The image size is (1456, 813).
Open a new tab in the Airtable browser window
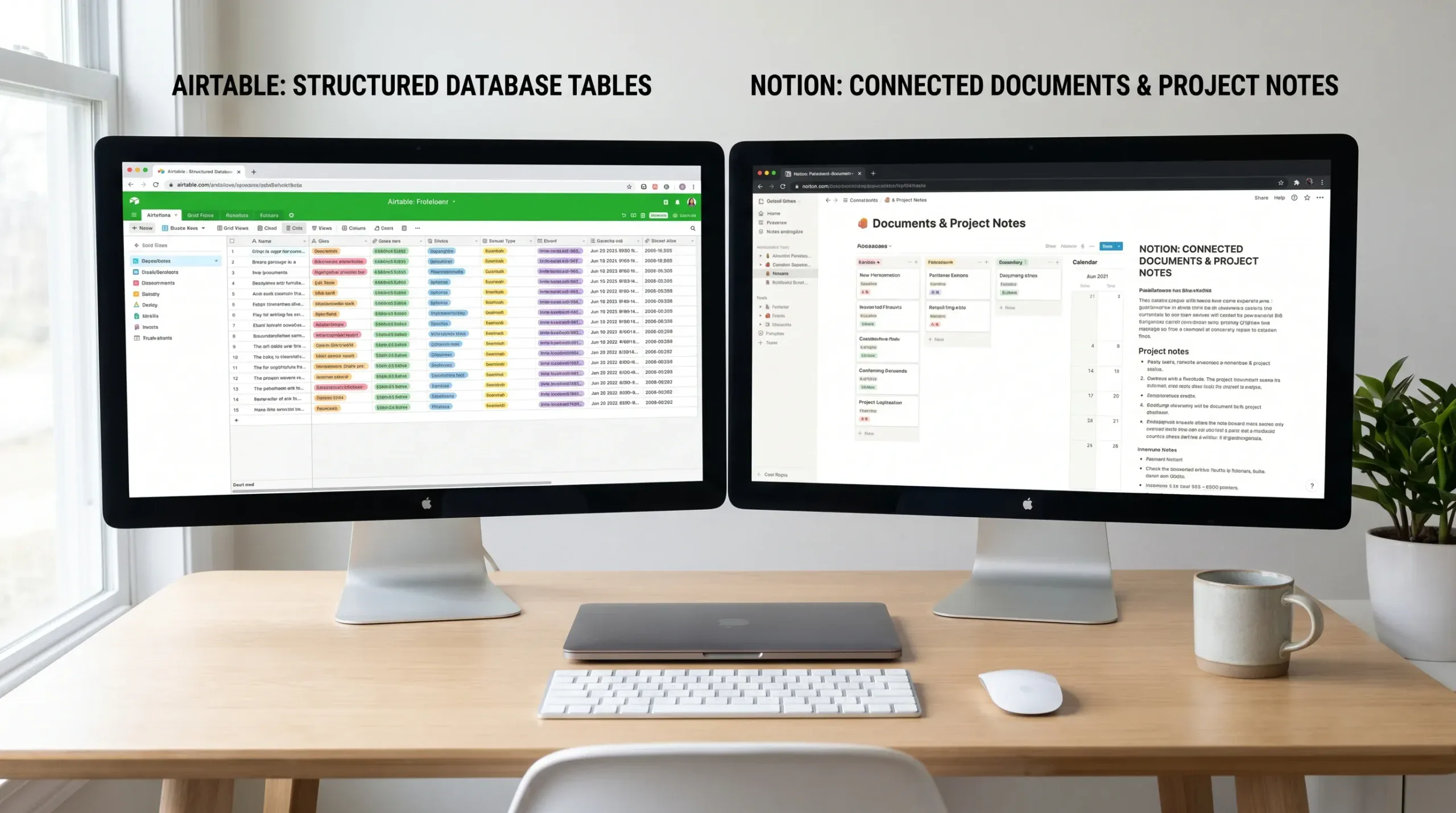point(254,172)
